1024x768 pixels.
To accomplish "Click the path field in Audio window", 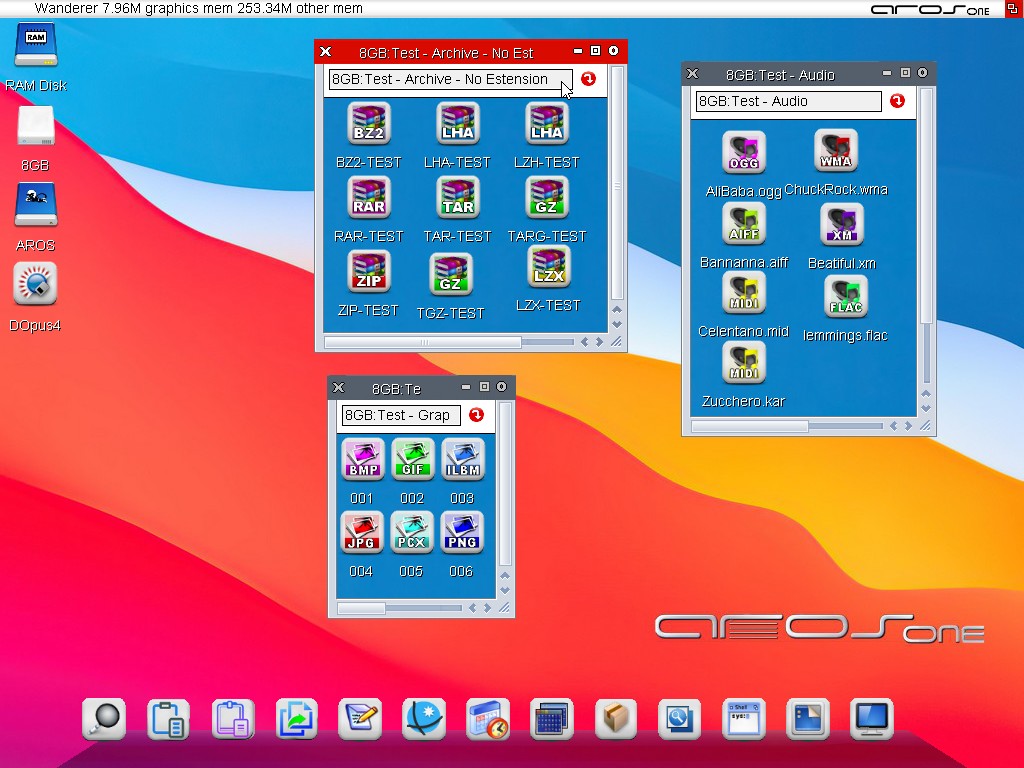I will click(x=788, y=101).
